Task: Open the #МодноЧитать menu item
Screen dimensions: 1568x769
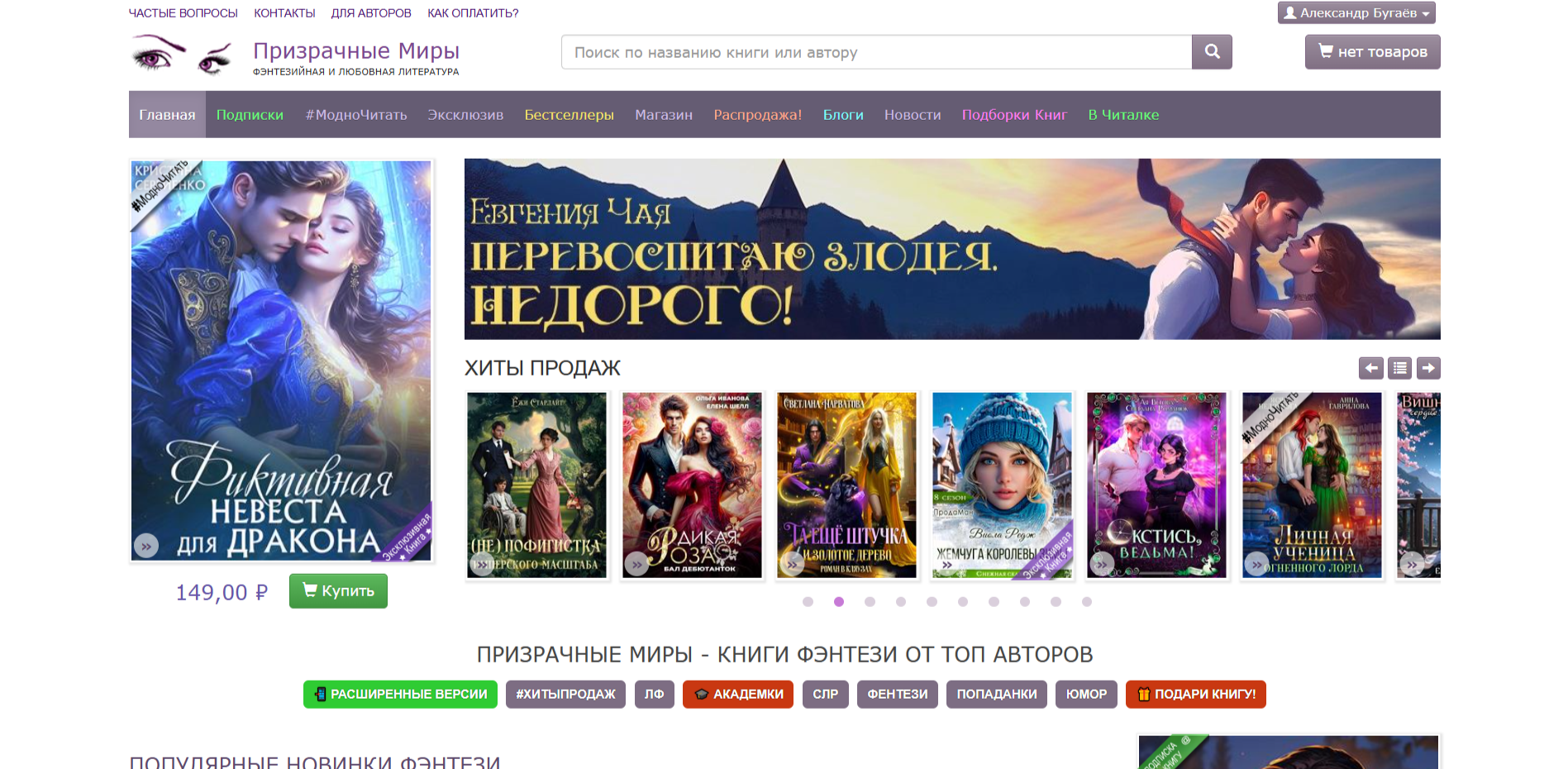Action: pos(356,114)
